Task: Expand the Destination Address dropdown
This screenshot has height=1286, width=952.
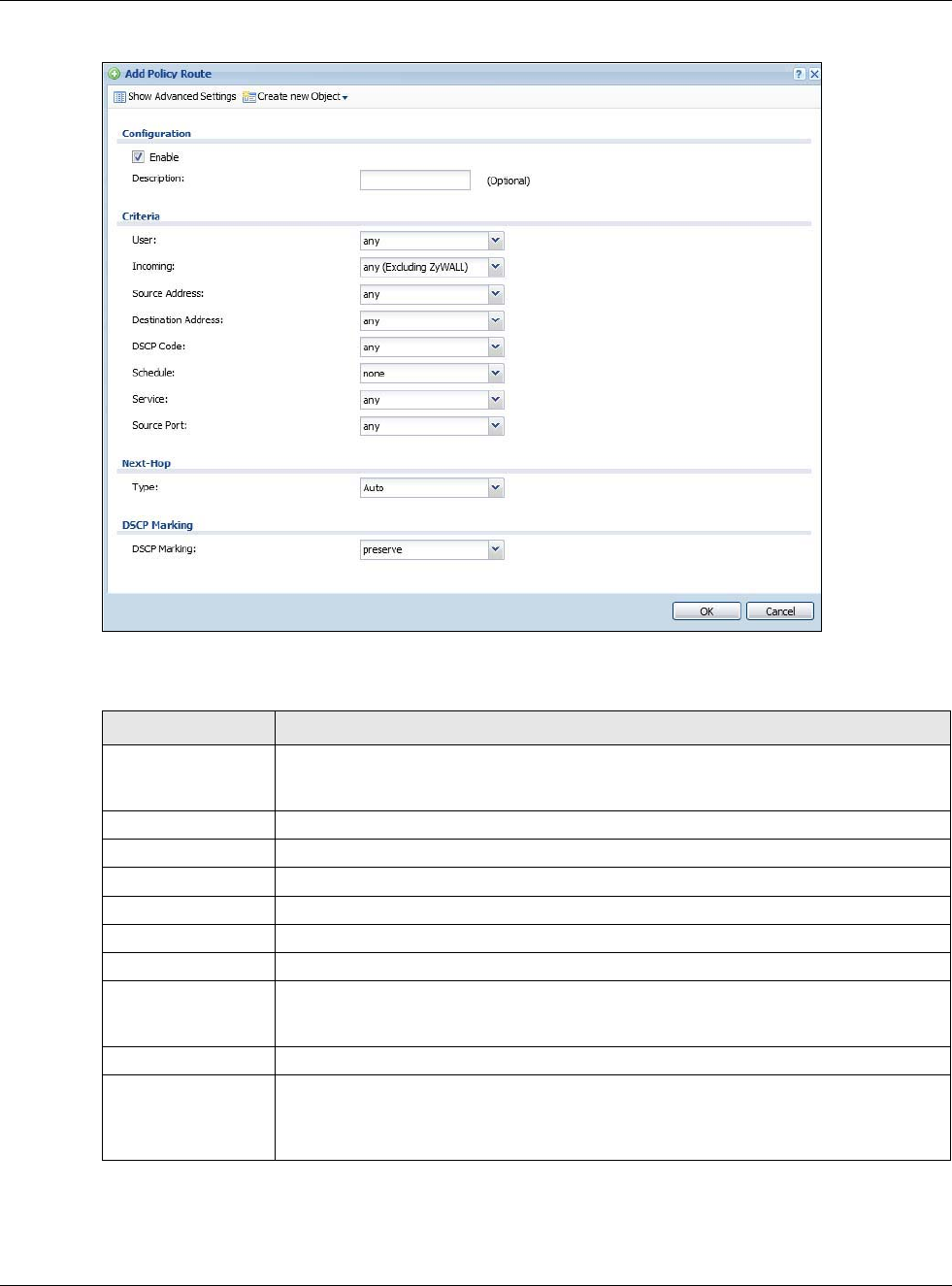Action: (432, 320)
